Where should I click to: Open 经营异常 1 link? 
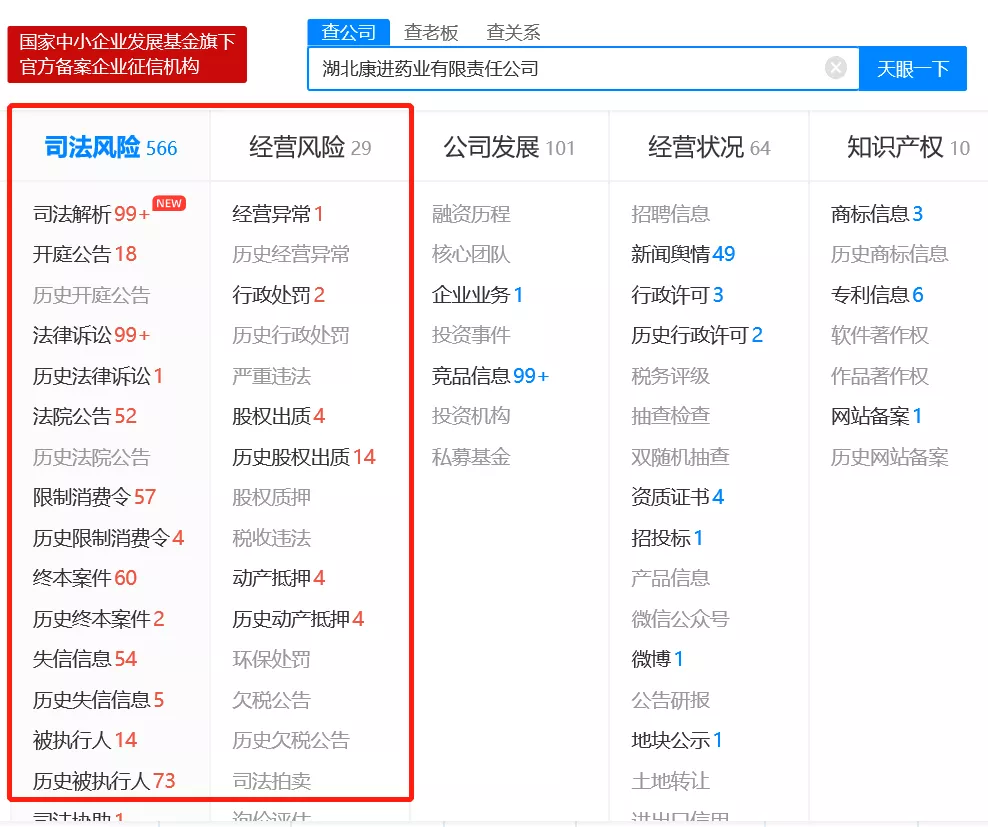278,214
